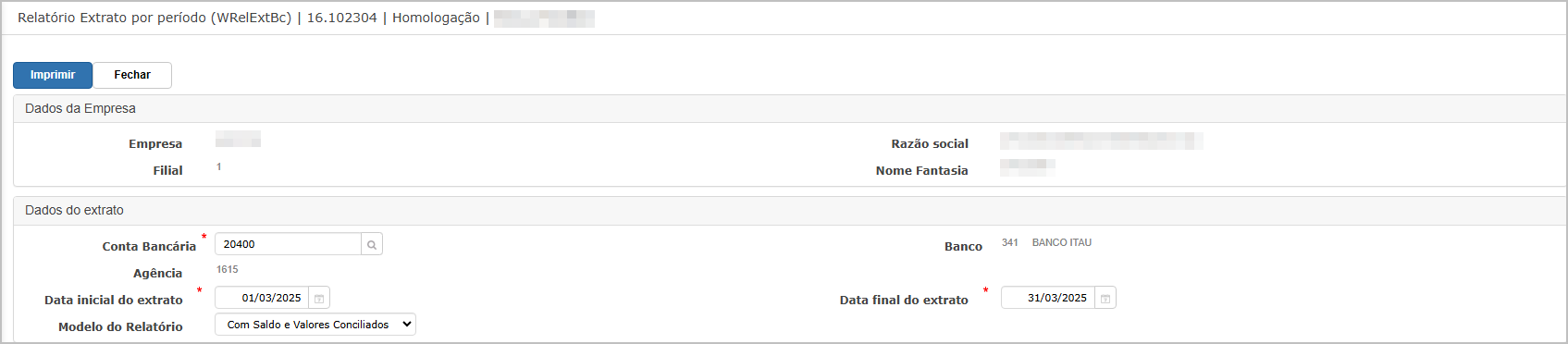Click the Imprimir button

53,75
